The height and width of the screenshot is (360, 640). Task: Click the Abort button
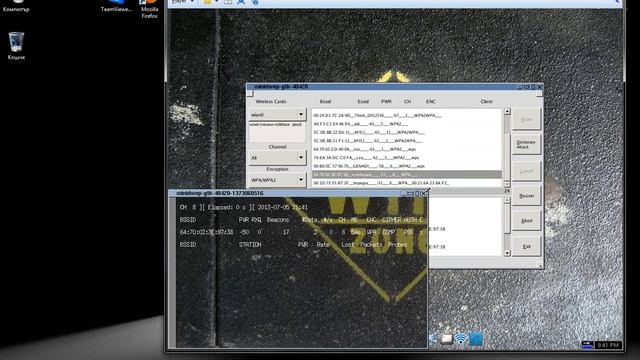click(527, 221)
